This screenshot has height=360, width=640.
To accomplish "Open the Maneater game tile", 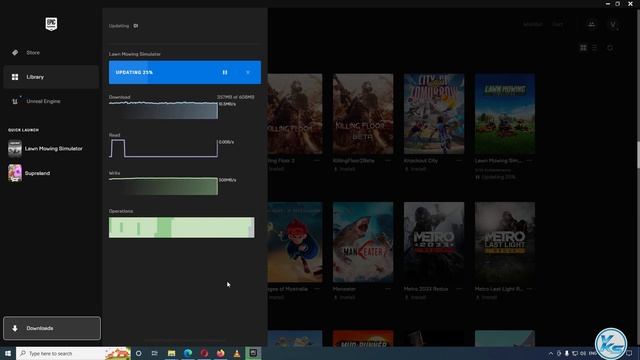I will pos(363,242).
